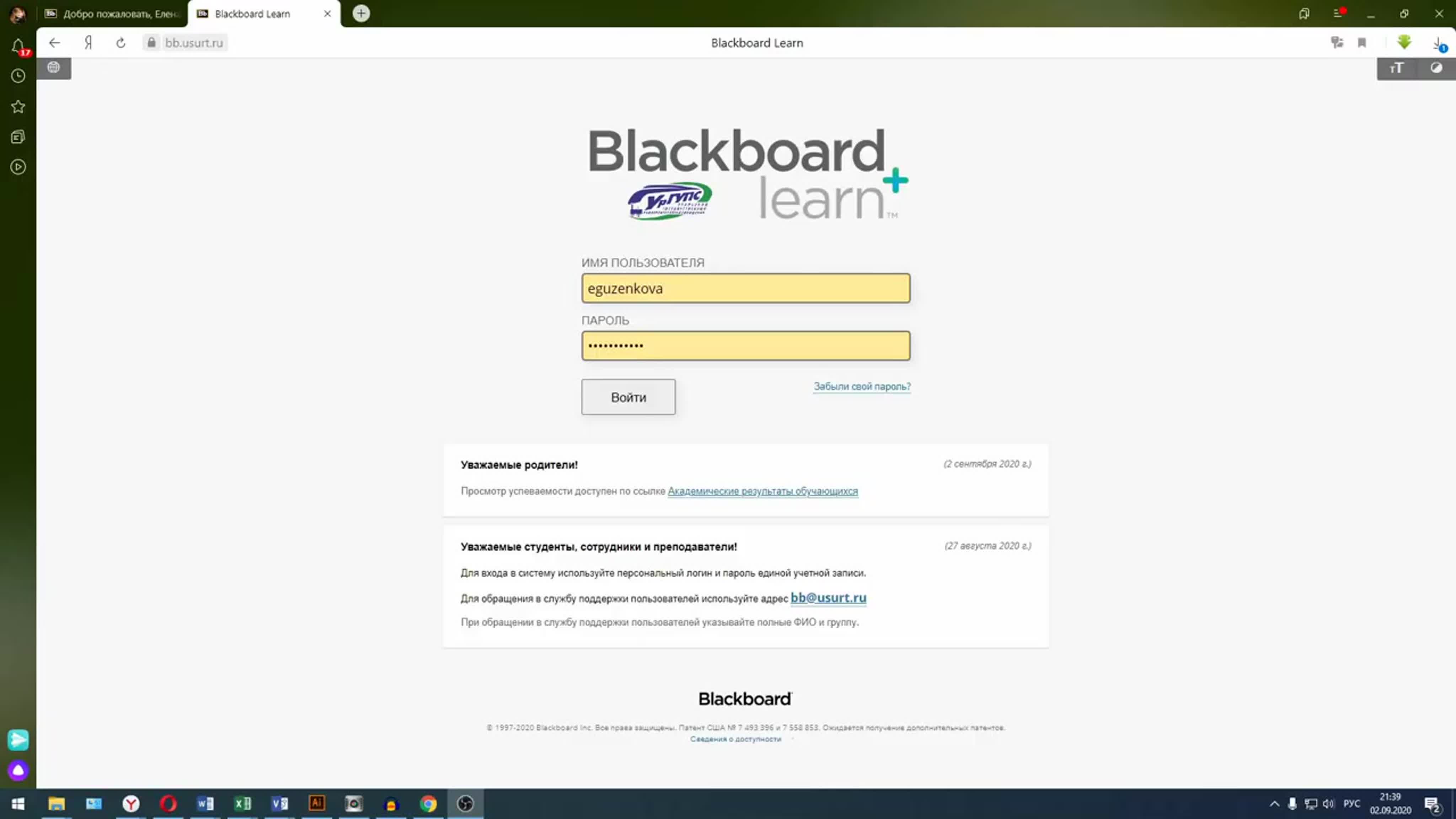The width and height of the screenshot is (1456, 819).
Task: Click bb@usurt.ru support email link
Action: (x=828, y=598)
